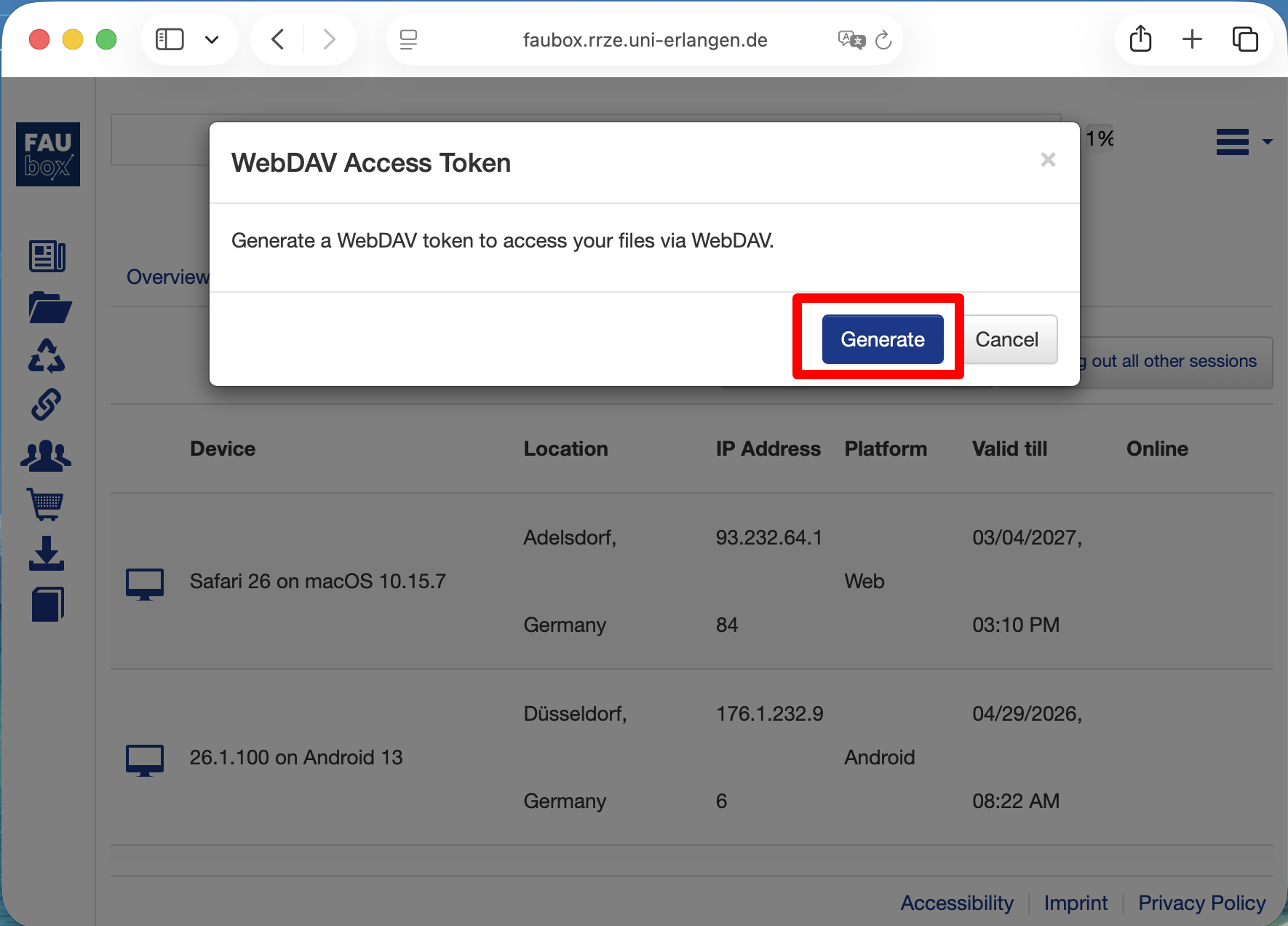Open the Imprint footer link
This screenshot has height=926, width=1288.
[x=1076, y=903]
